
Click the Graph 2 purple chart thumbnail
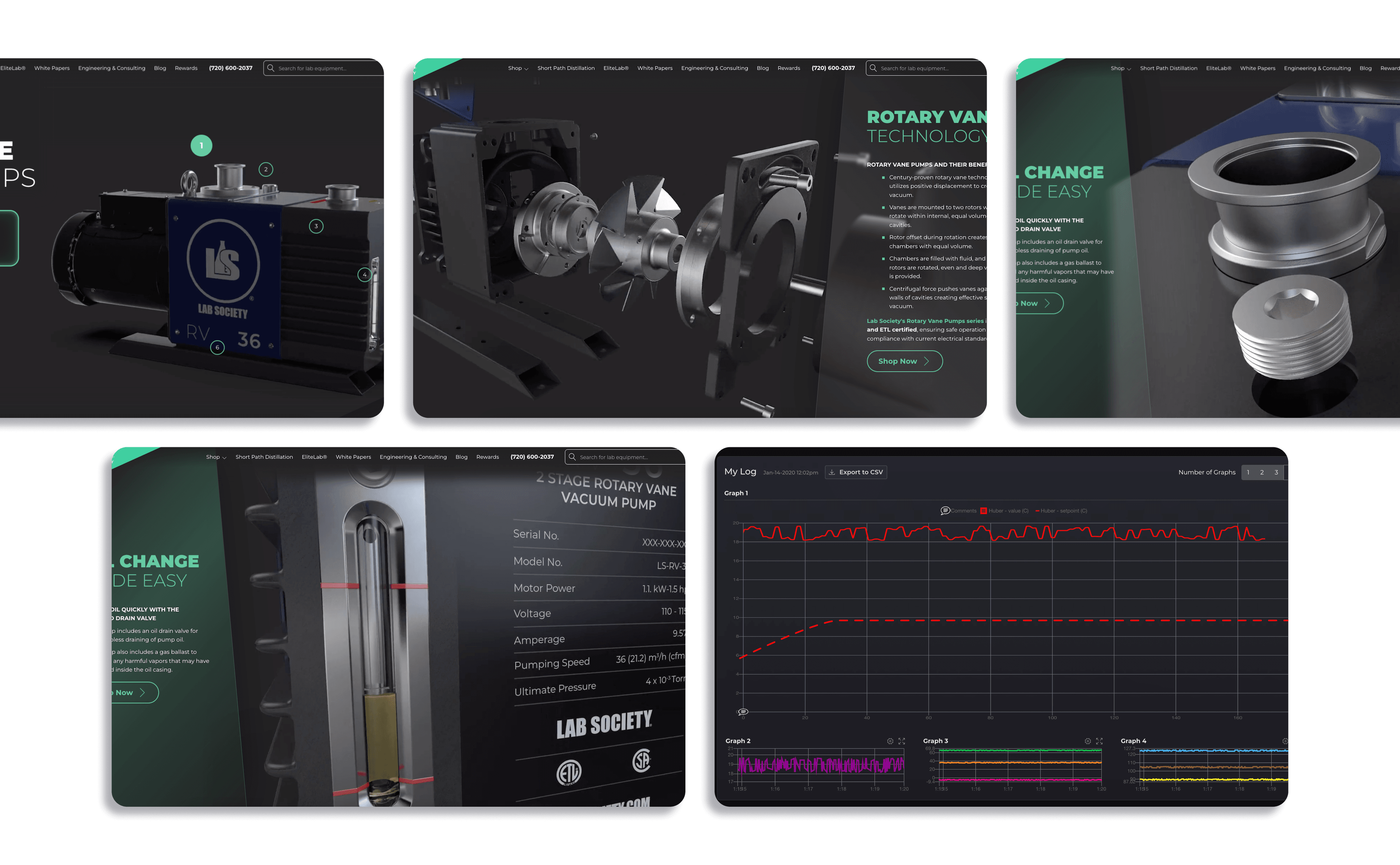[820, 765]
